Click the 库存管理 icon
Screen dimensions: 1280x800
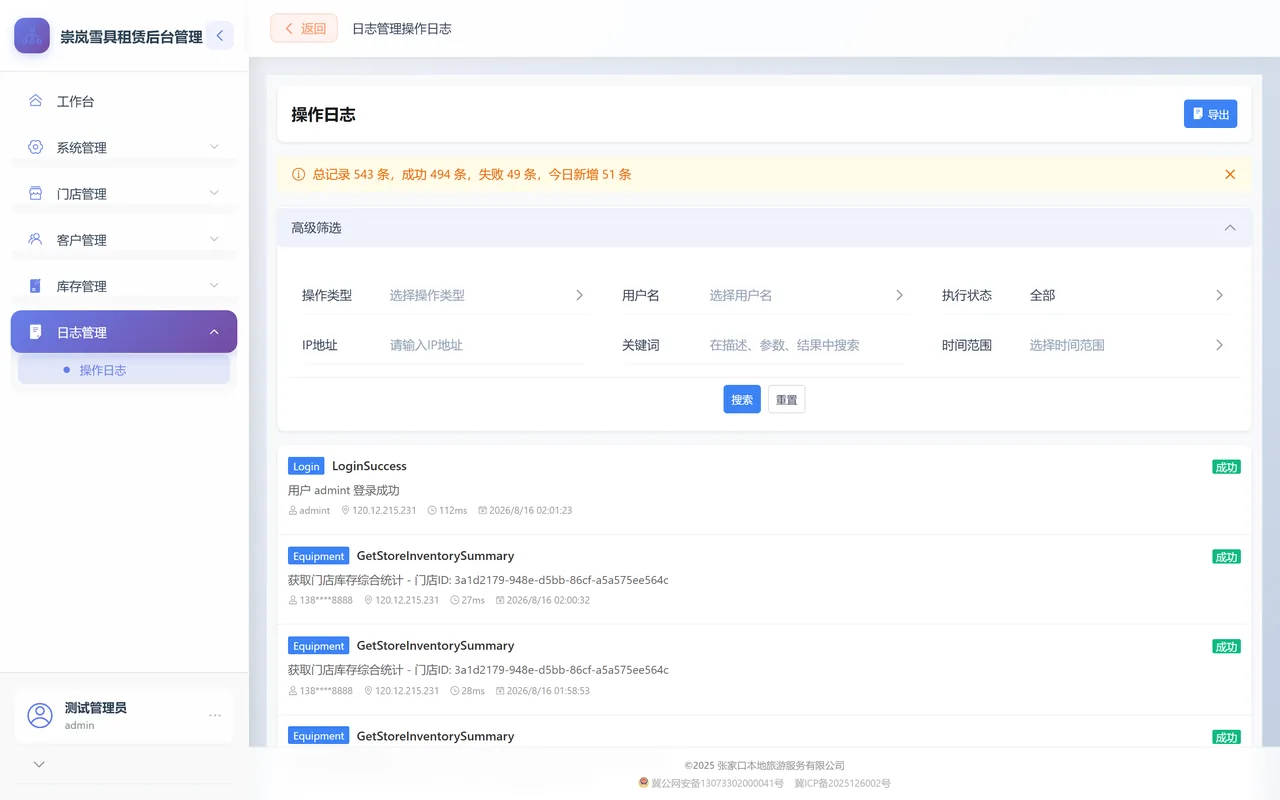tap(36, 285)
